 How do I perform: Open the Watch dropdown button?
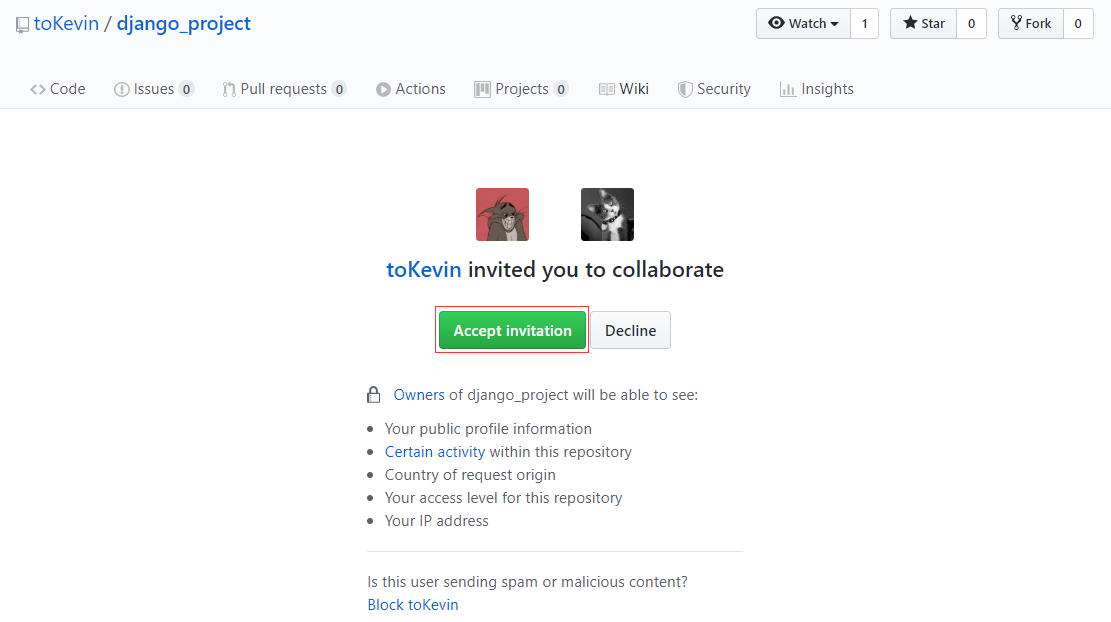click(x=803, y=23)
